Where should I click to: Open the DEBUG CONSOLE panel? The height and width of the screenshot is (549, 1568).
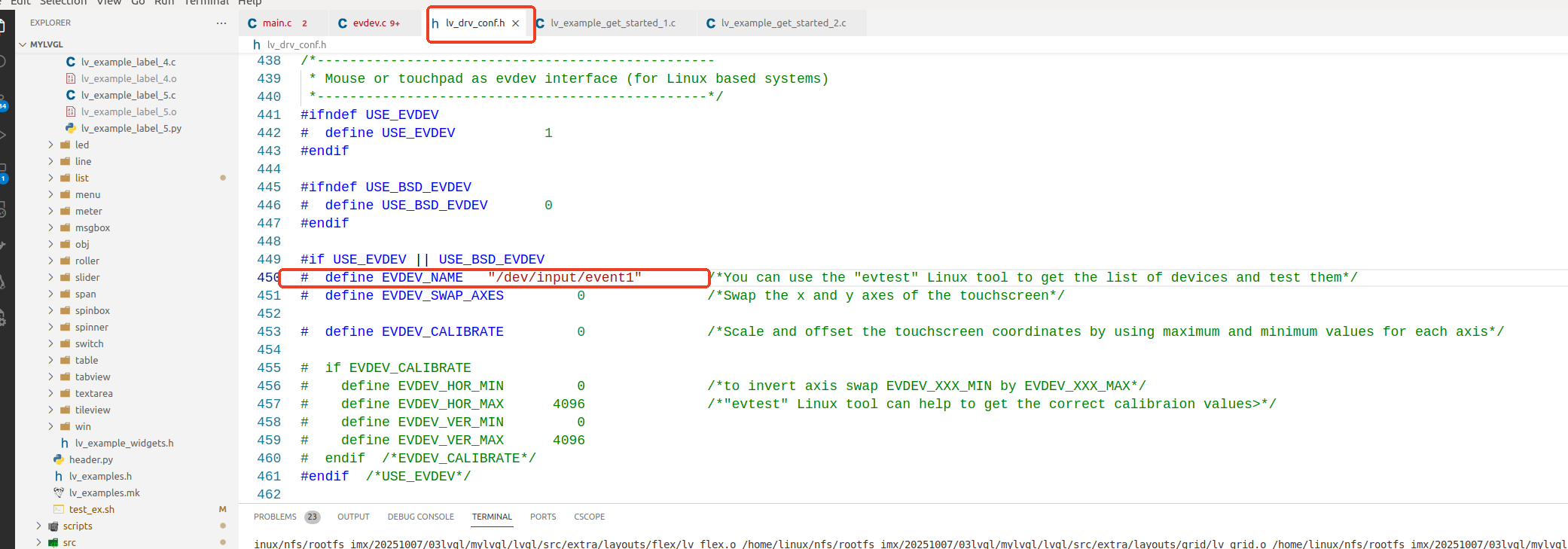click(421, 517)
